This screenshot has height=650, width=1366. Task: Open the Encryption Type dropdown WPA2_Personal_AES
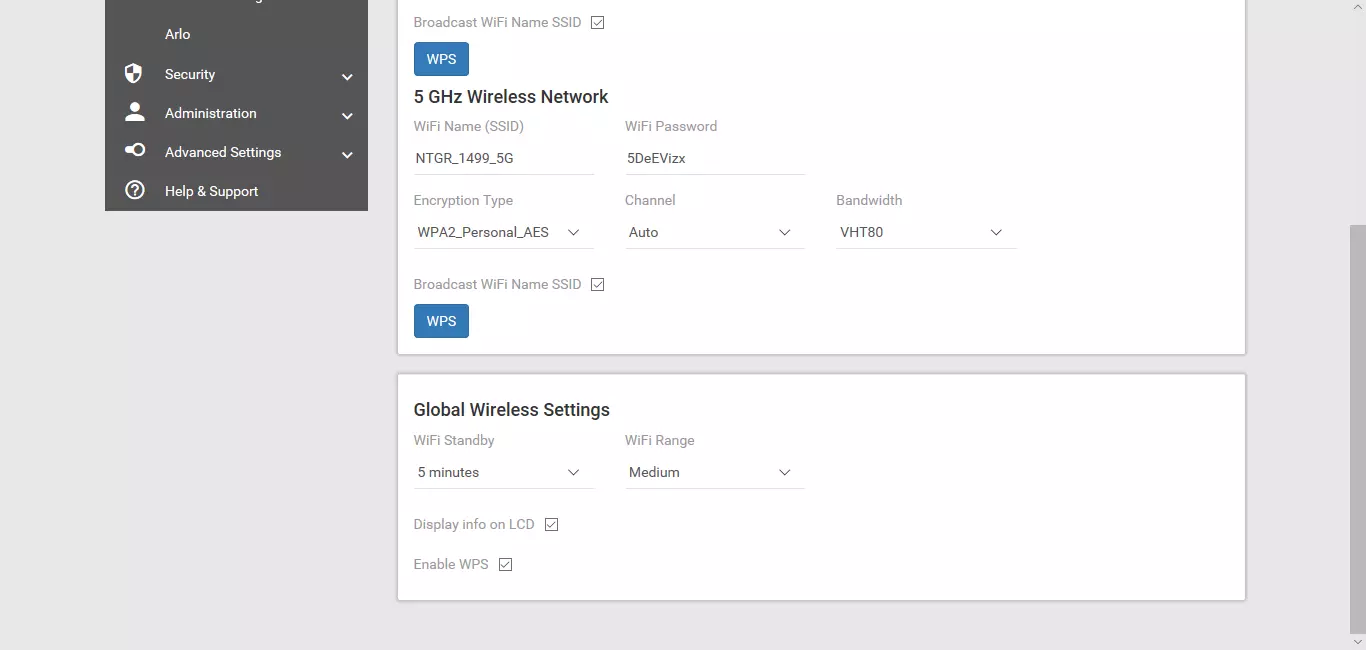pyautogui.click(x=503, y=232)
